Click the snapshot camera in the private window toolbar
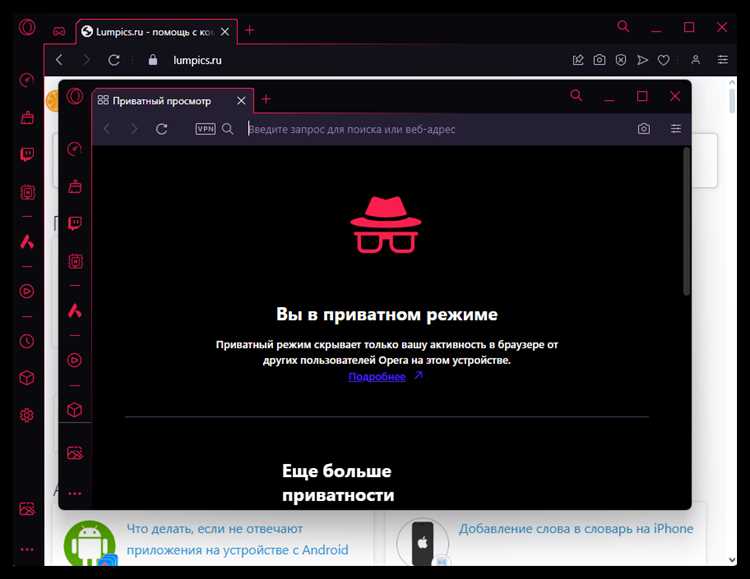This screenshot has height=579, width=750. 644,129
